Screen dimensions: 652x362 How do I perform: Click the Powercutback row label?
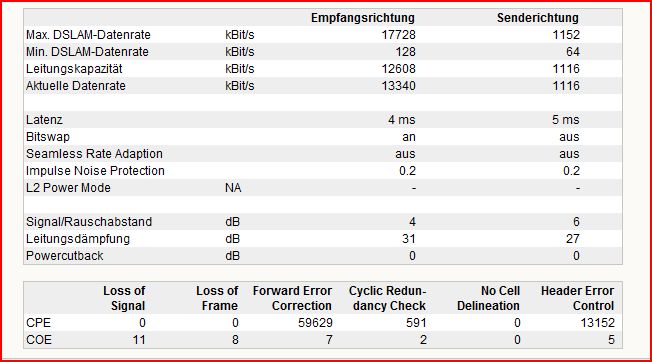tap(64, 256)
